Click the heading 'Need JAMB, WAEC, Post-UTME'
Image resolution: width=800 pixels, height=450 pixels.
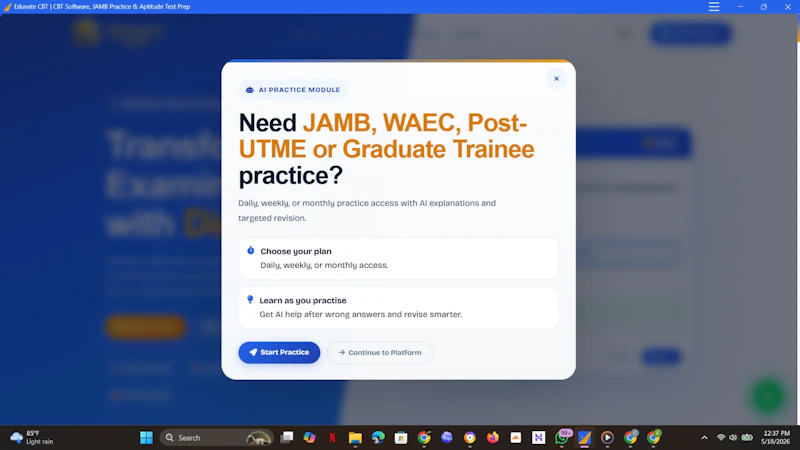point(386,149)
